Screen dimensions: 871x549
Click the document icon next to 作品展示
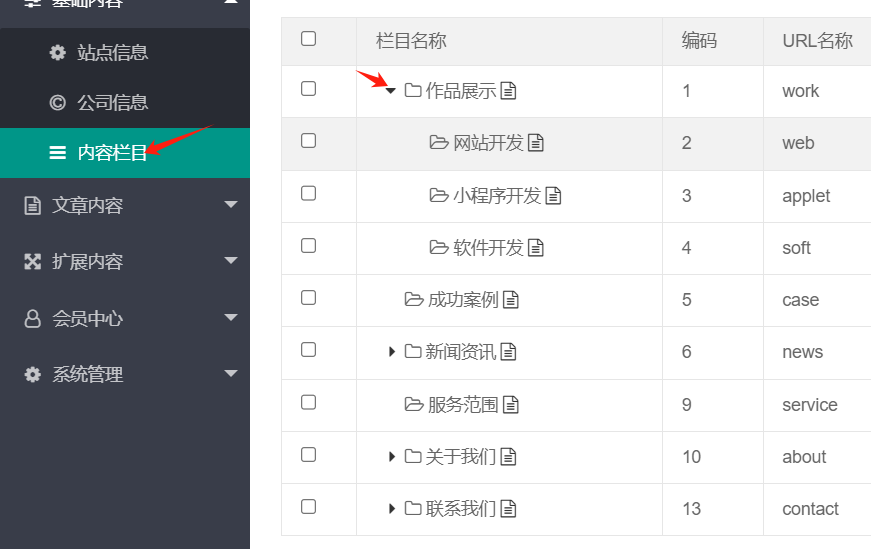coord(508,91)
